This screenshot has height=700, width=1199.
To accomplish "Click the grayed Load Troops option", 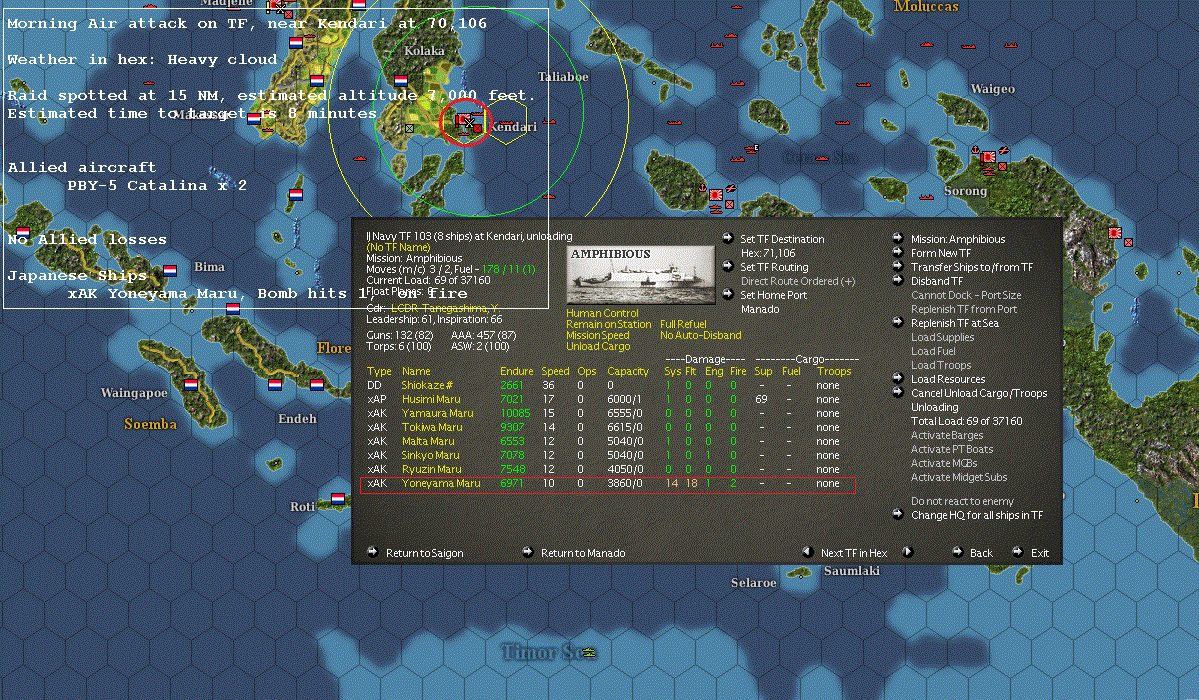I will coord(941,365).
